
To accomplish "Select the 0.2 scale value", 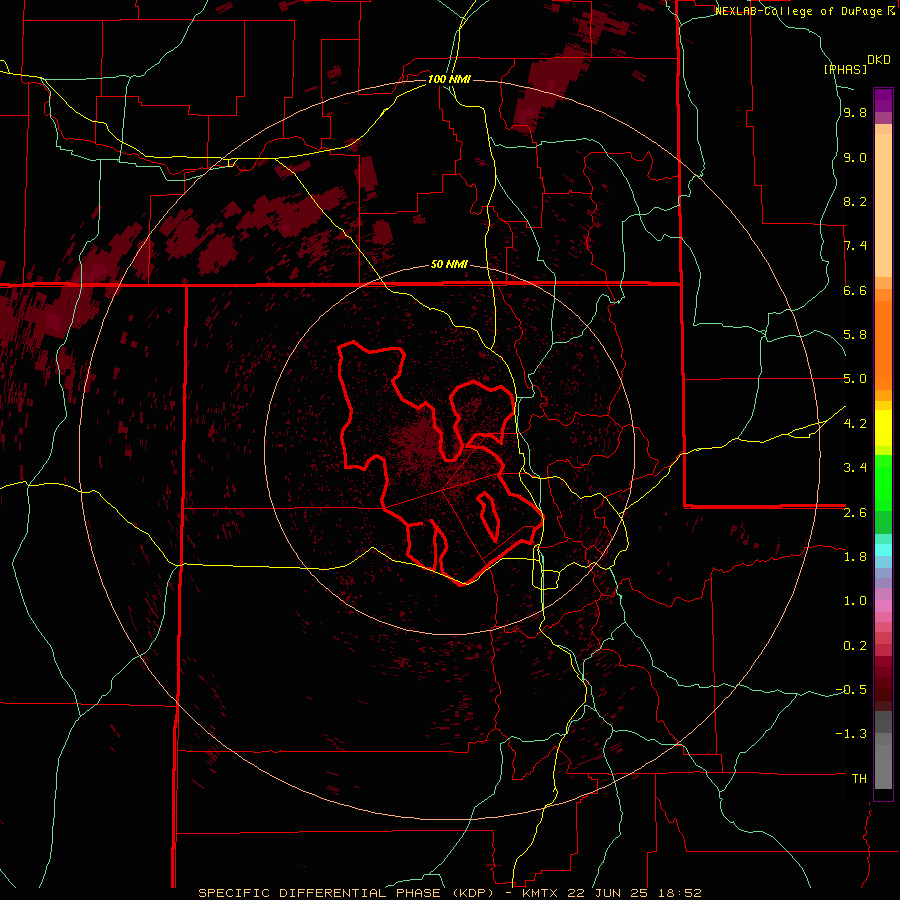I will click(855, 646).
